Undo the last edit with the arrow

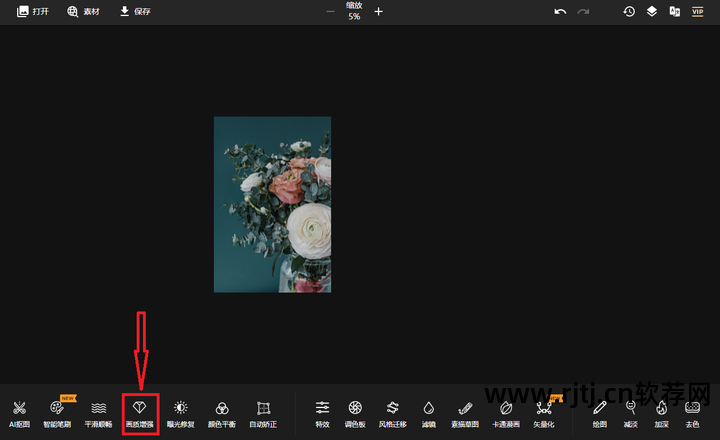point(560,11)
